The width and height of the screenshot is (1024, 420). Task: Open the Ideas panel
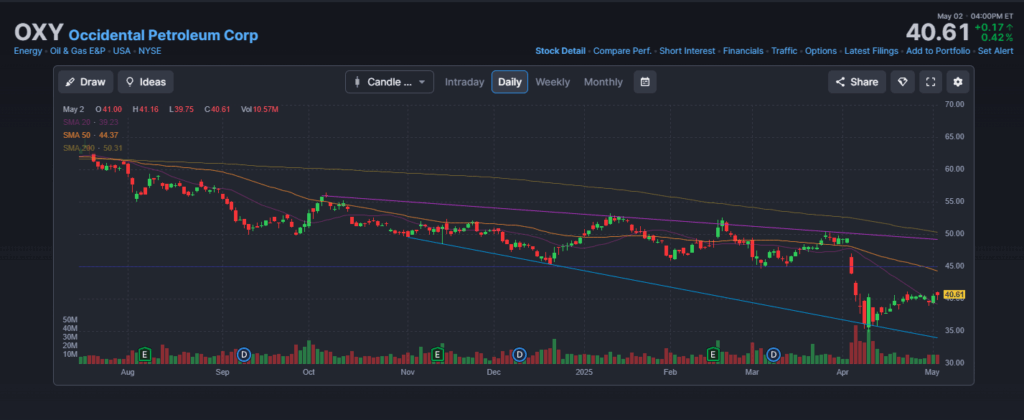146,82
